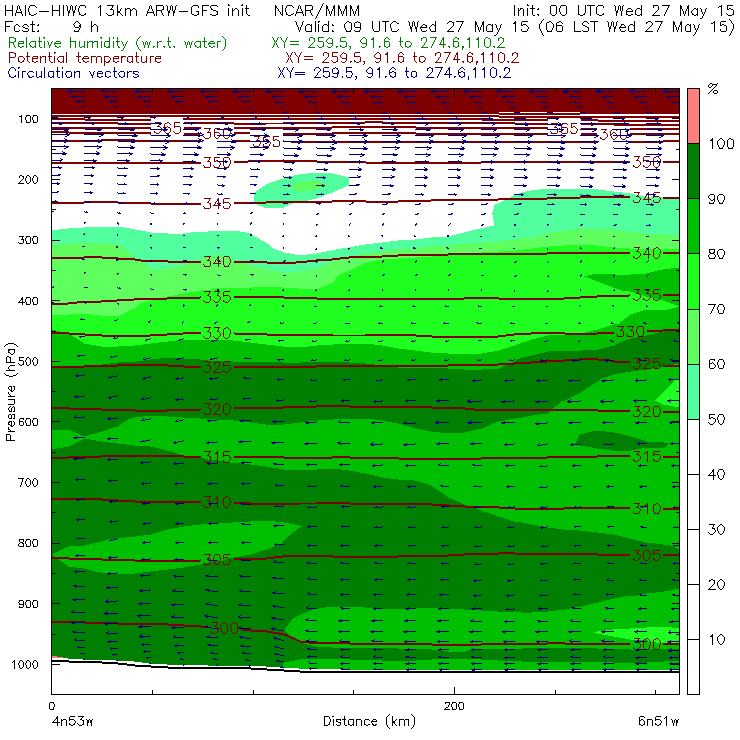Click the white 40–50% colorbar segment
Screen dimensions: 740x740
pyautogui.click(x=693, y=446)
